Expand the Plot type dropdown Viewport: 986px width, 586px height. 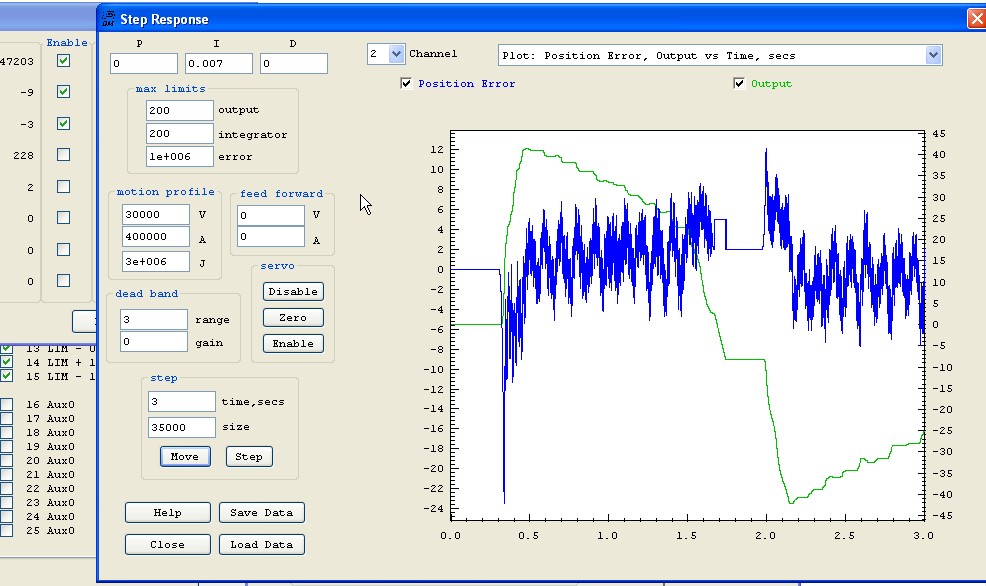pyautogui.click(x=932, y=55)
